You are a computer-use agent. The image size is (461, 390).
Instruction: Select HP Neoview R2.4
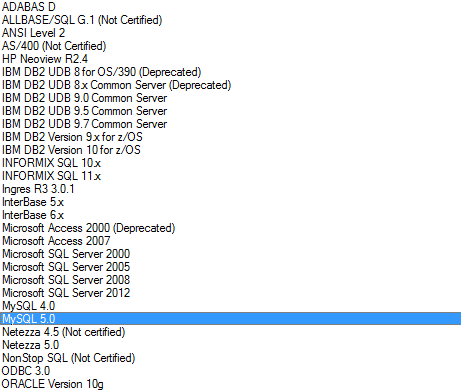pos(45,59)
